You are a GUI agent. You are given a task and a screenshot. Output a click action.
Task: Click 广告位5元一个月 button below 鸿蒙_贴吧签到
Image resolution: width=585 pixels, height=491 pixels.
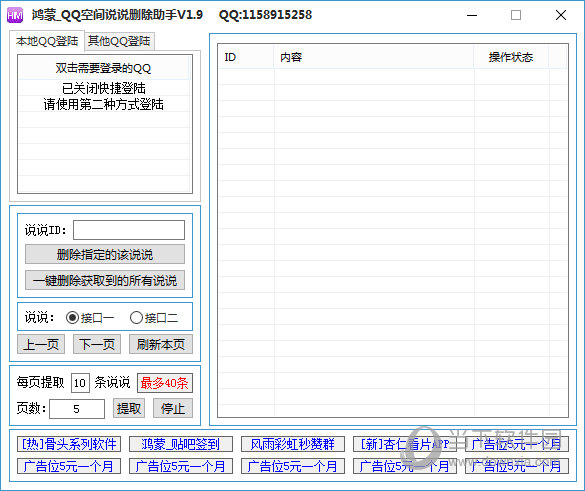tap(181, 466)
